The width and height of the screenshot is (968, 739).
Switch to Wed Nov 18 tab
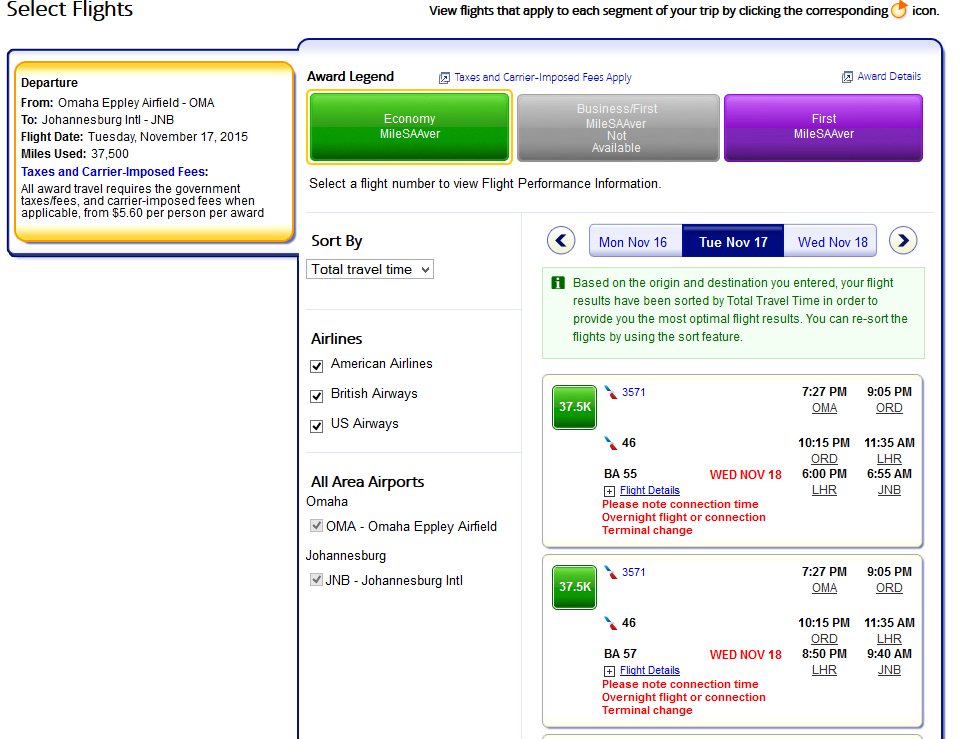(x=832, y=242)
